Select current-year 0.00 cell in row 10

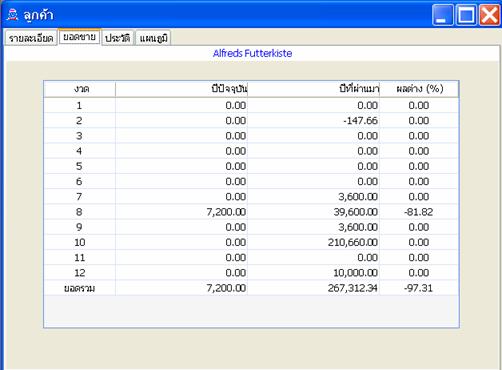click(x=181, y=242)
